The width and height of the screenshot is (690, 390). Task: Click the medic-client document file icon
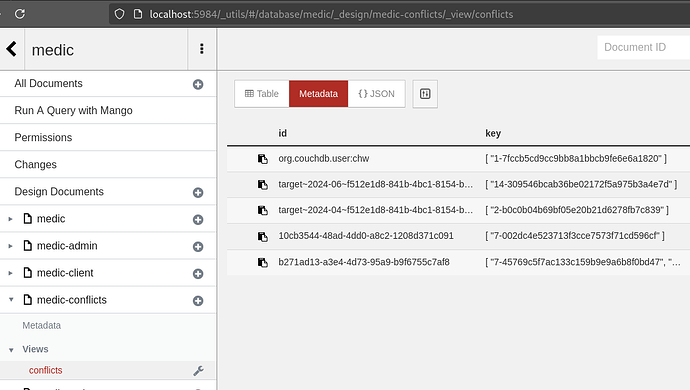28,273
